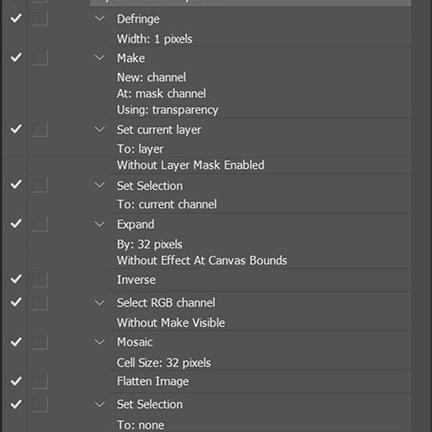Select the Expand action step
The width and height of the screenshot is (432, 432).
pos(135,224)
